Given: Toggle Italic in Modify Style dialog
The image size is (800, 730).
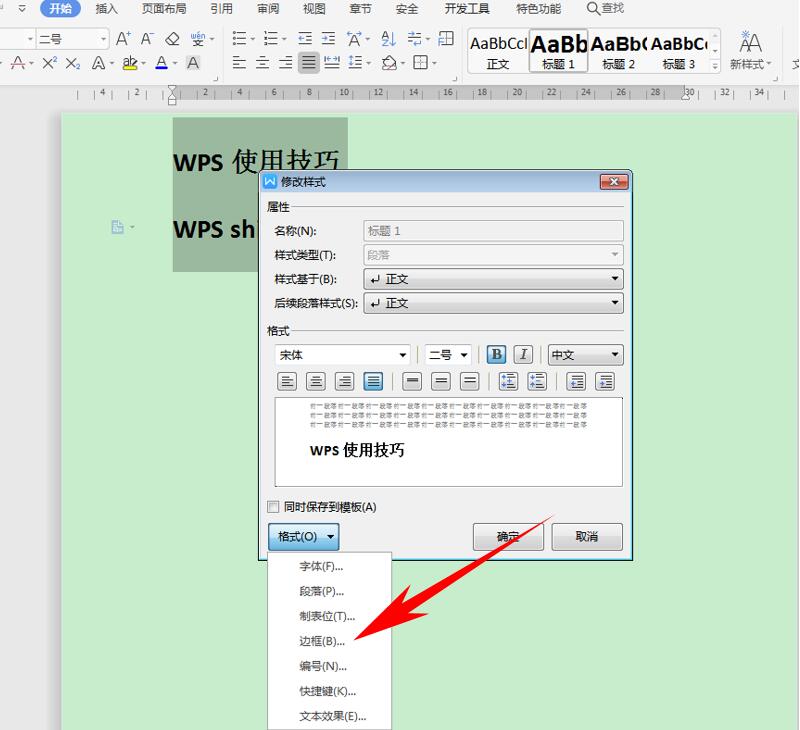Looking at the screenshot, I should (523, 355).
